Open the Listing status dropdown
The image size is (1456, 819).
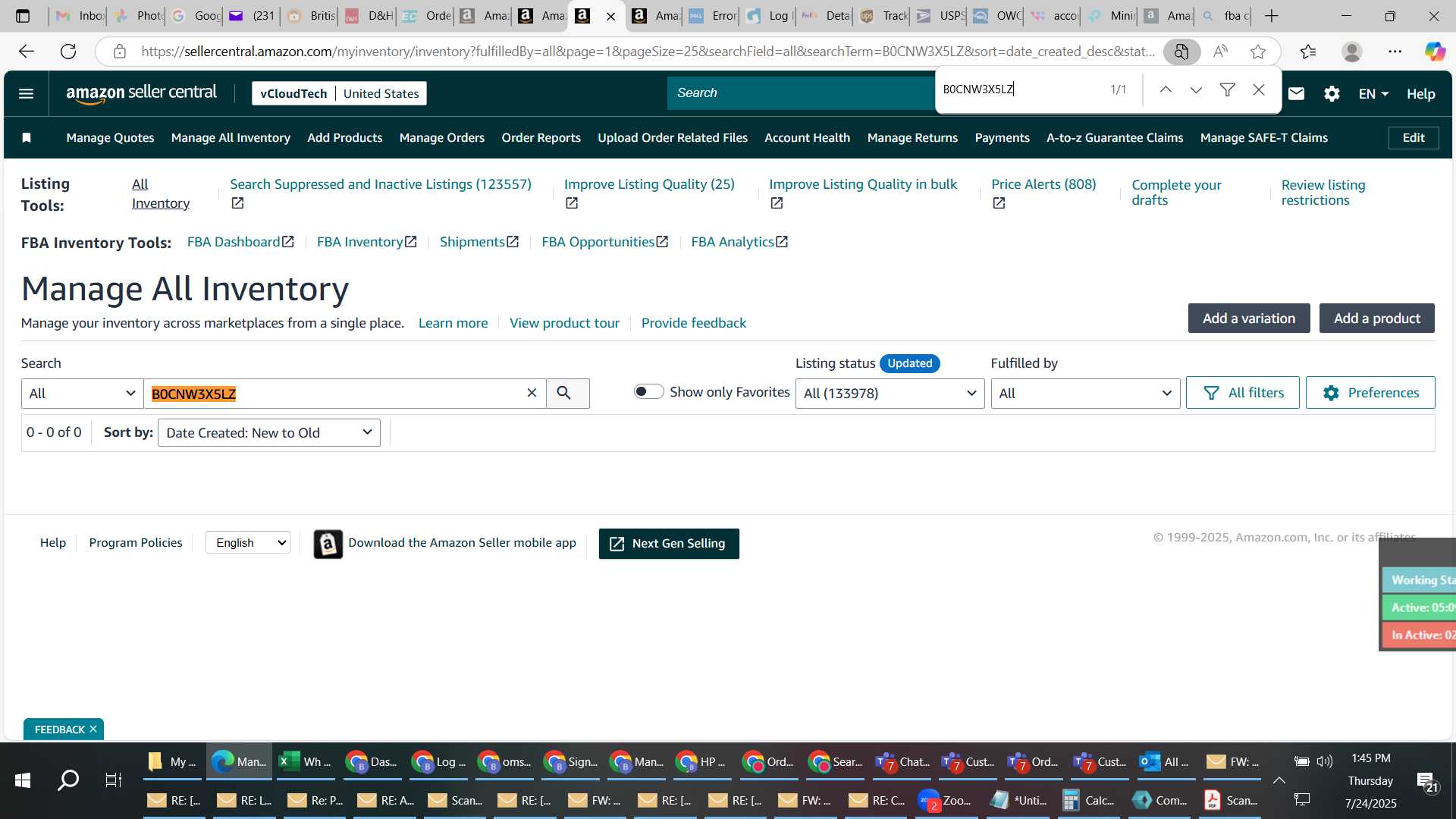[x=890, y=393]
